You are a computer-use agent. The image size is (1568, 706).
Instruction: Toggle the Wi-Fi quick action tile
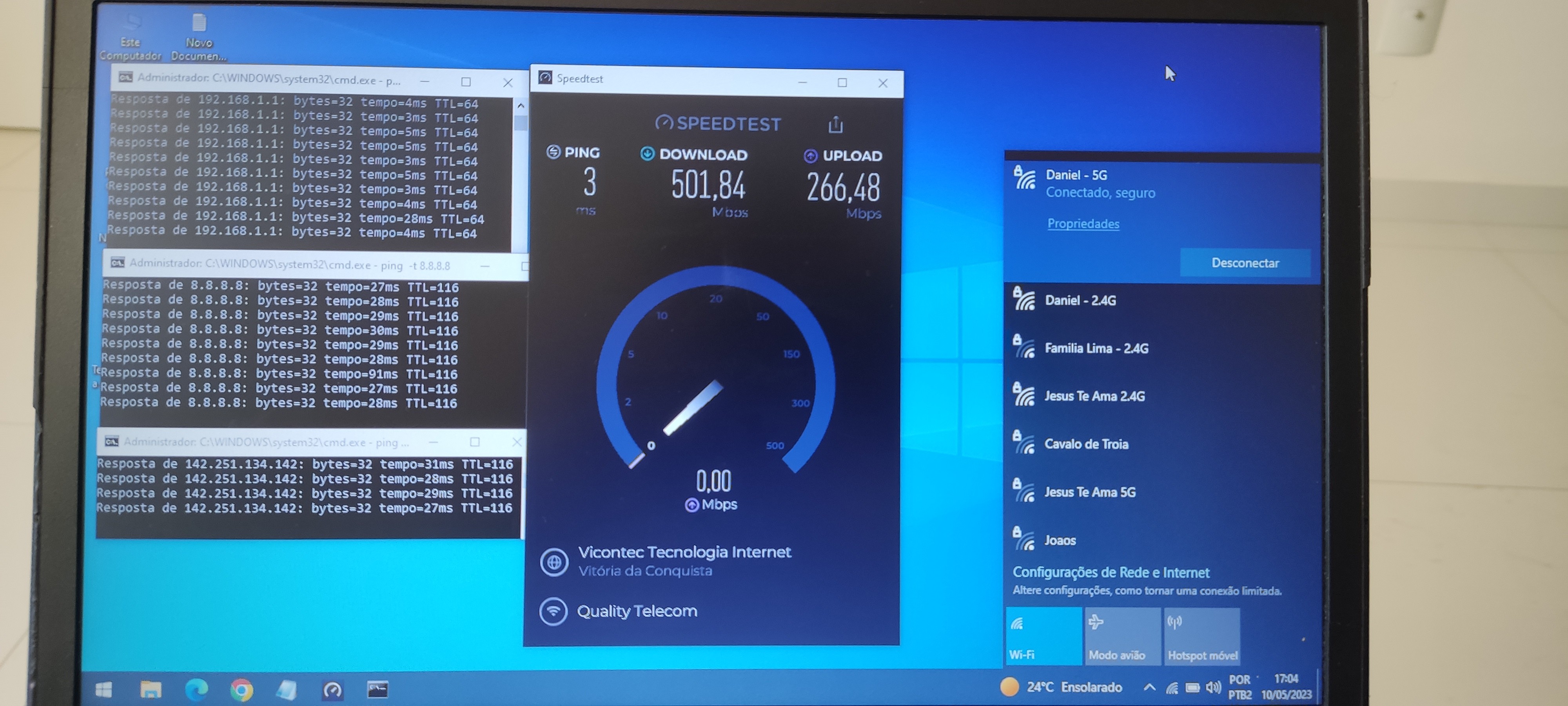1043,637
